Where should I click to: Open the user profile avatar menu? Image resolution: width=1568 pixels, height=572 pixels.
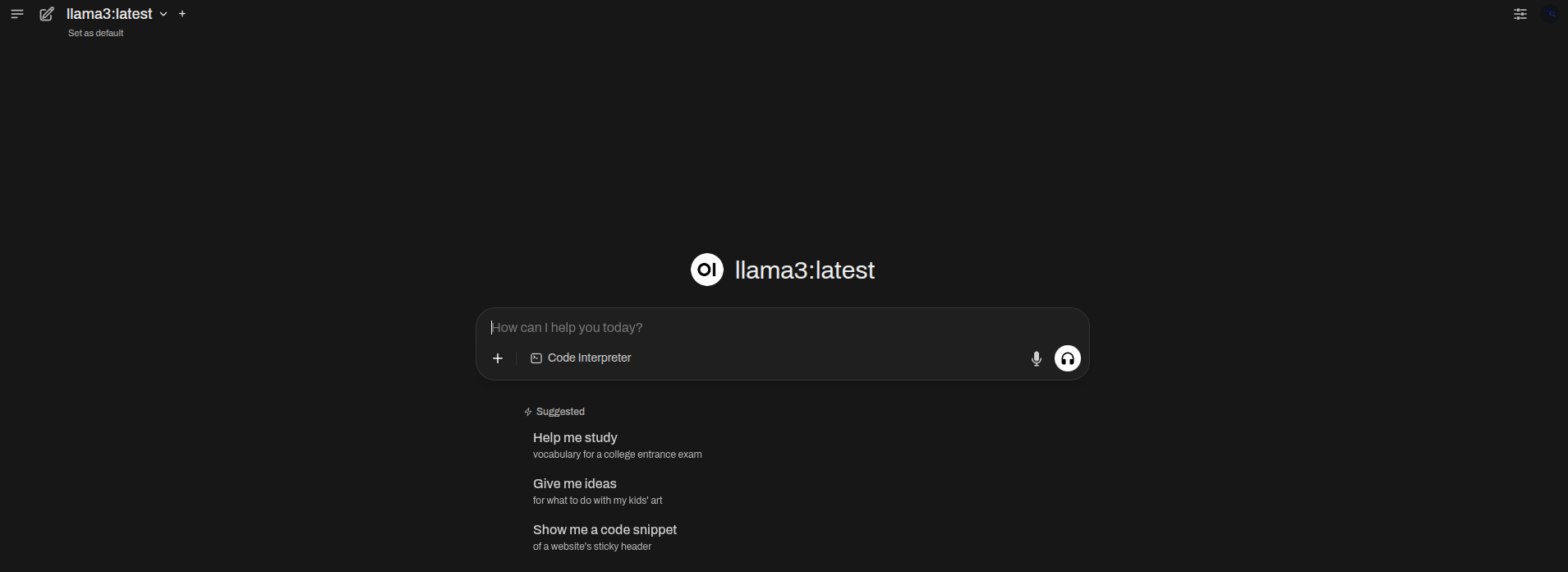(1551, 14)
